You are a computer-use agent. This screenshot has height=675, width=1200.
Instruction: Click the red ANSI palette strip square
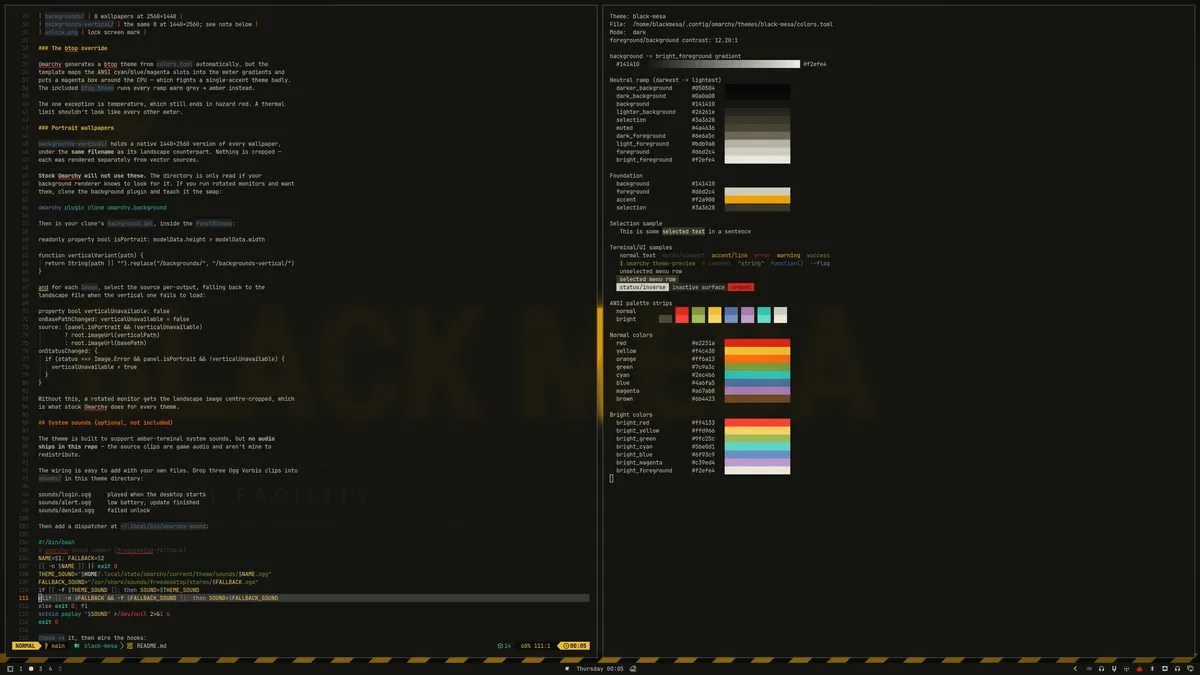682,315
